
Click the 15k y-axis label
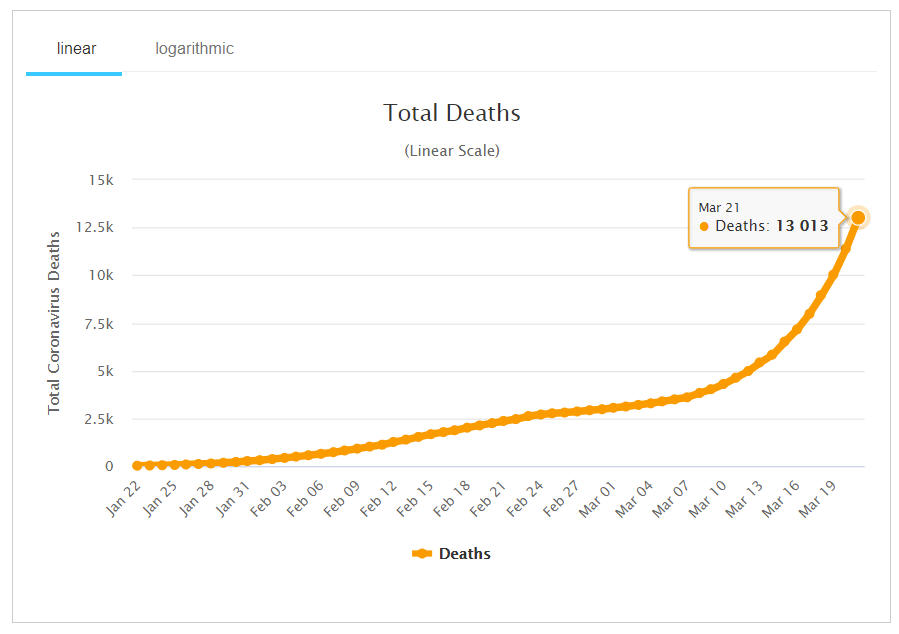click(x=101, y=180)
